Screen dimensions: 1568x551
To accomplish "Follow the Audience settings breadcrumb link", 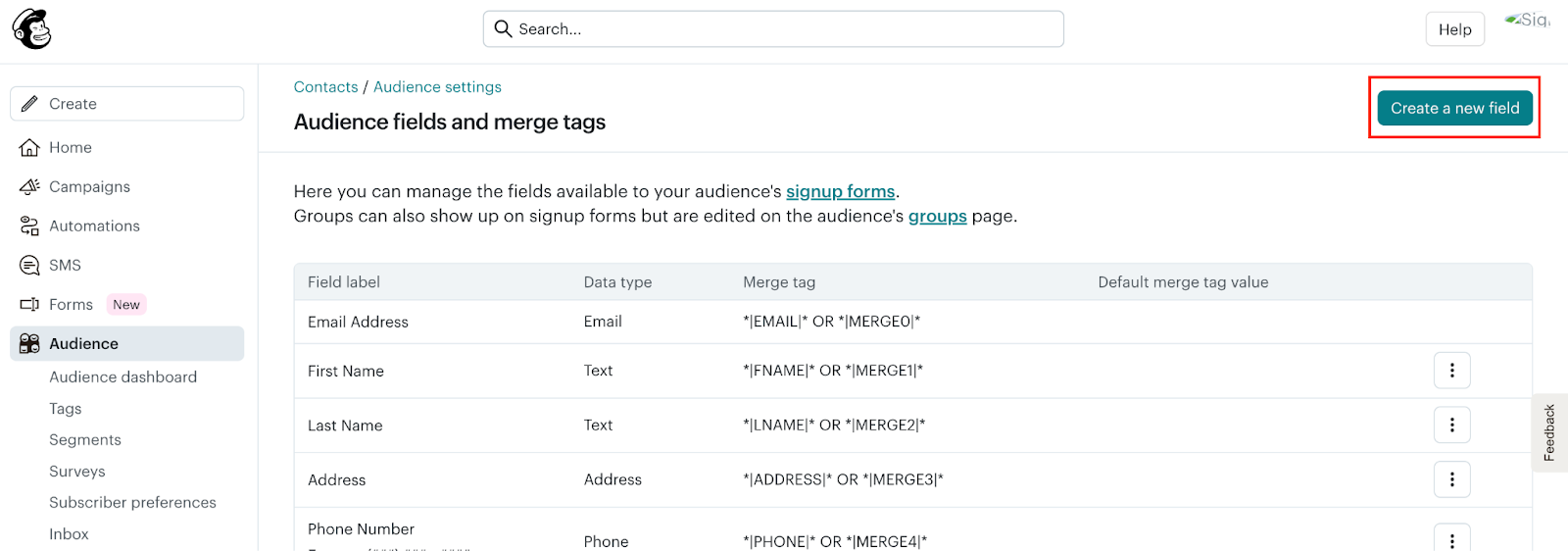I will [x=437, y=87].
